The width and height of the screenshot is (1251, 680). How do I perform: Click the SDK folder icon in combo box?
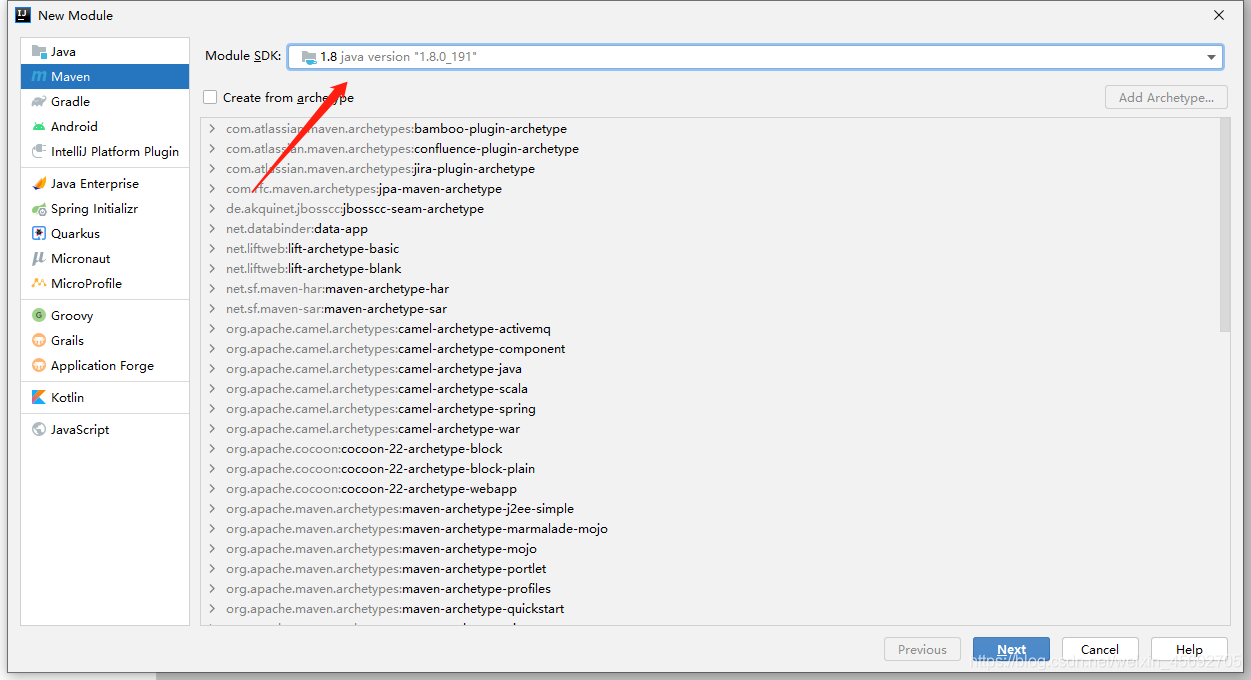309,57
